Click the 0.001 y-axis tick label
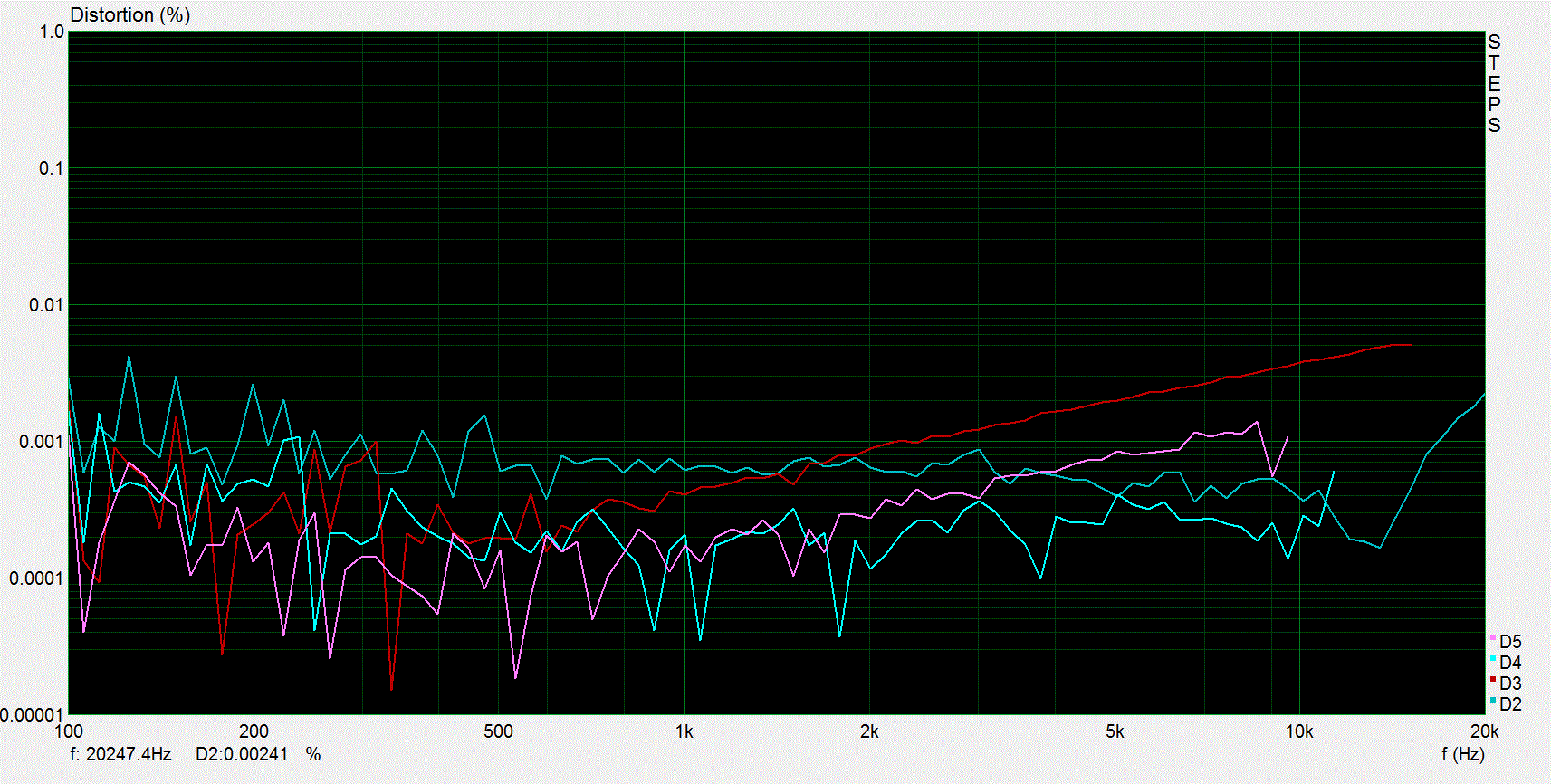Viewport: 1551px width, 784px height. [43, 442]
